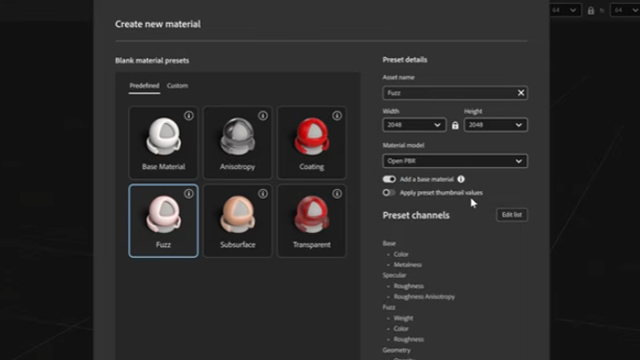Viewport: 640px width, 360px height.
Task: Open info icon on Subsurface preset
Action: pos(263,194)
